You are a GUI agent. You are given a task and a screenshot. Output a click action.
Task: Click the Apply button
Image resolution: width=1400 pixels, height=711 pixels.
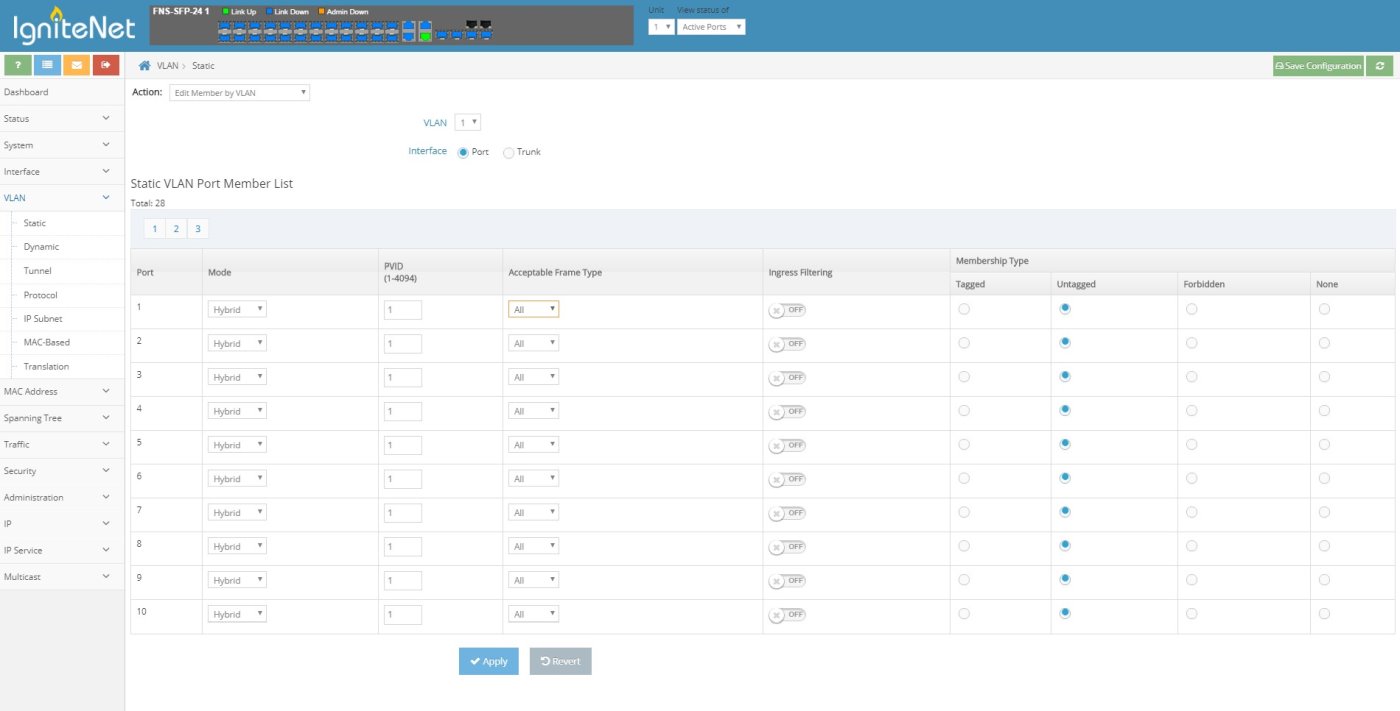(488, 661)
